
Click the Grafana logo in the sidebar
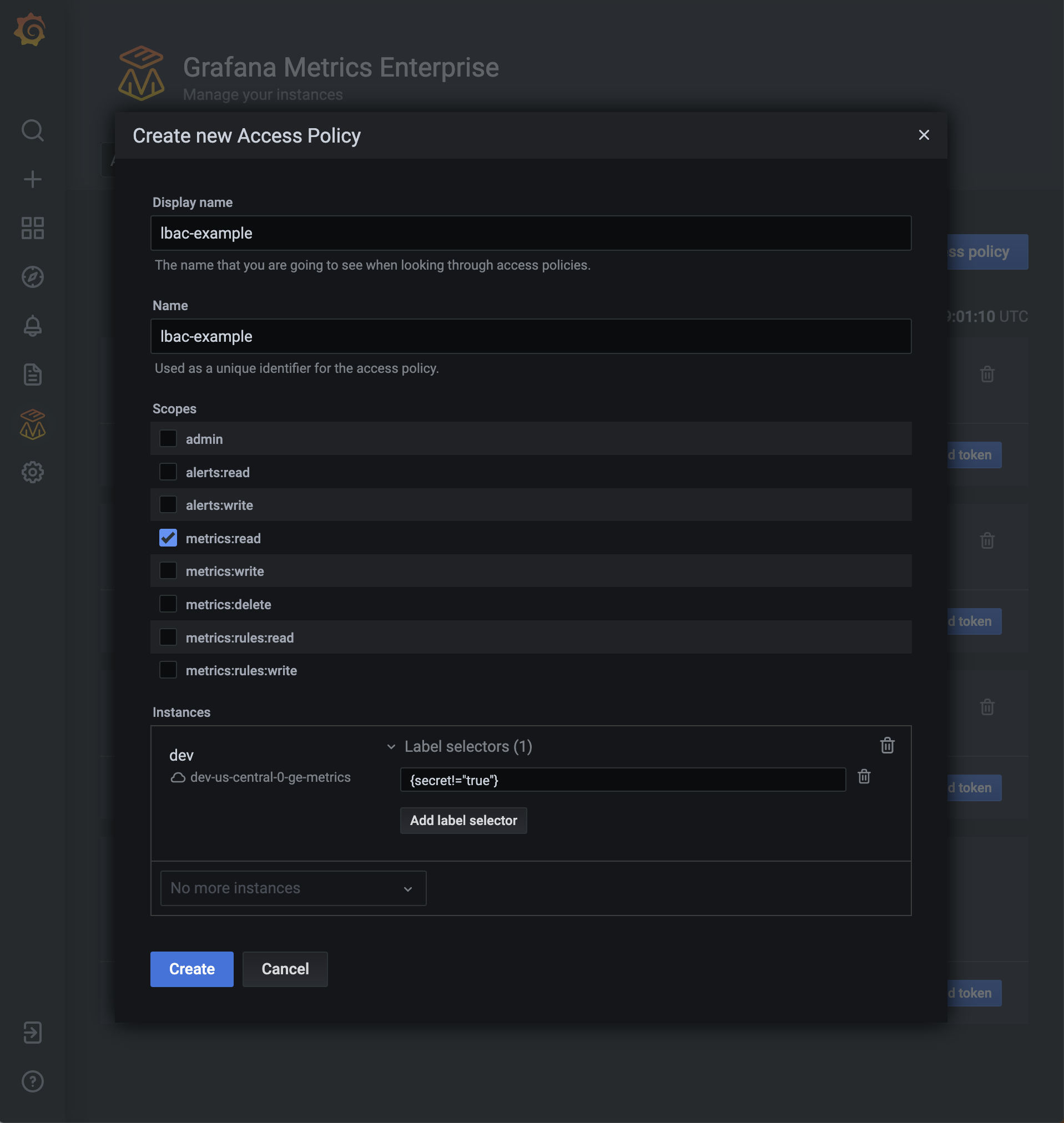32,29
